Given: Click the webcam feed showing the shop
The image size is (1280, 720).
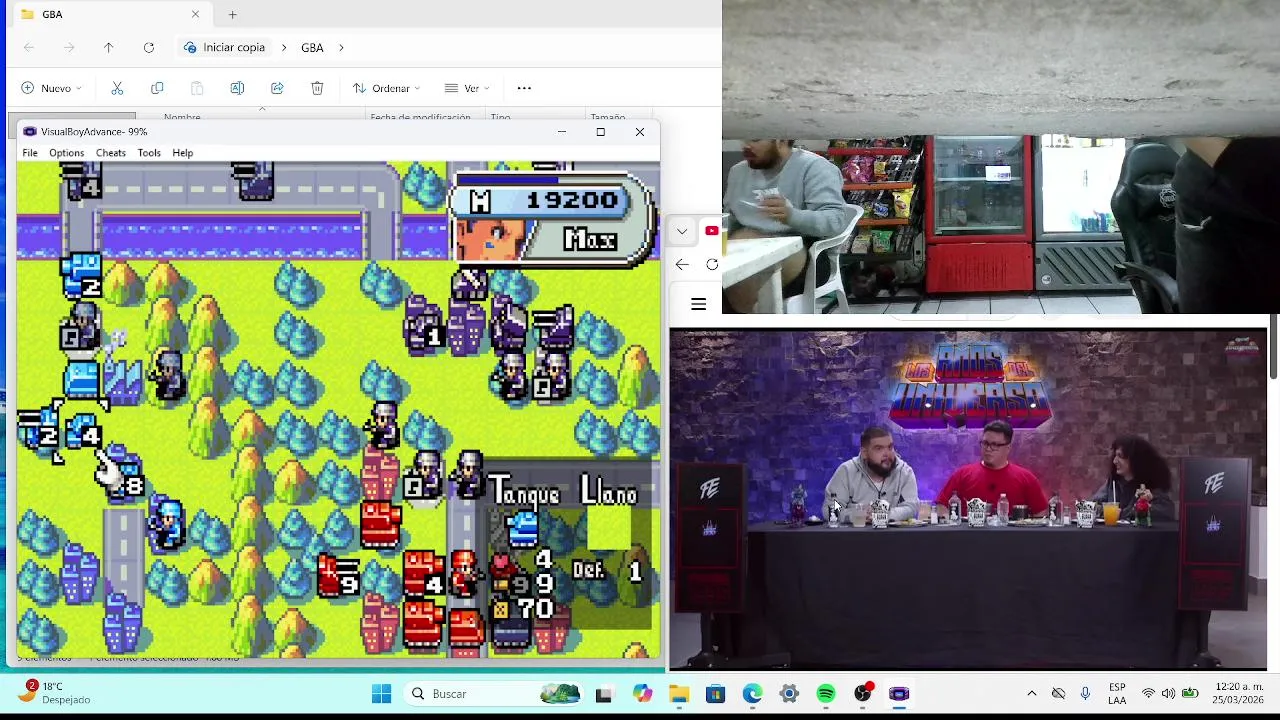Looking at the screenshot, I should [x=1000, y=157].
